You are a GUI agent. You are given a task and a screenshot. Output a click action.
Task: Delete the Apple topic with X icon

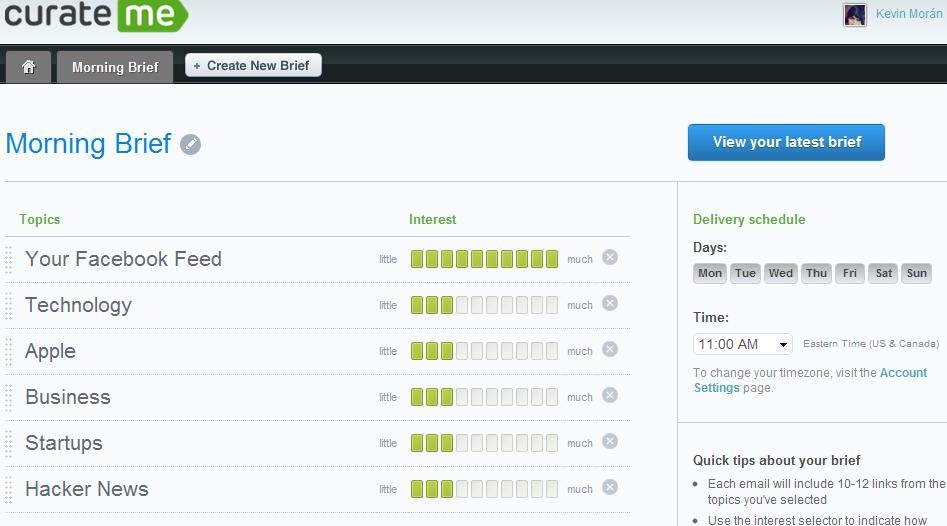(609, 349)
